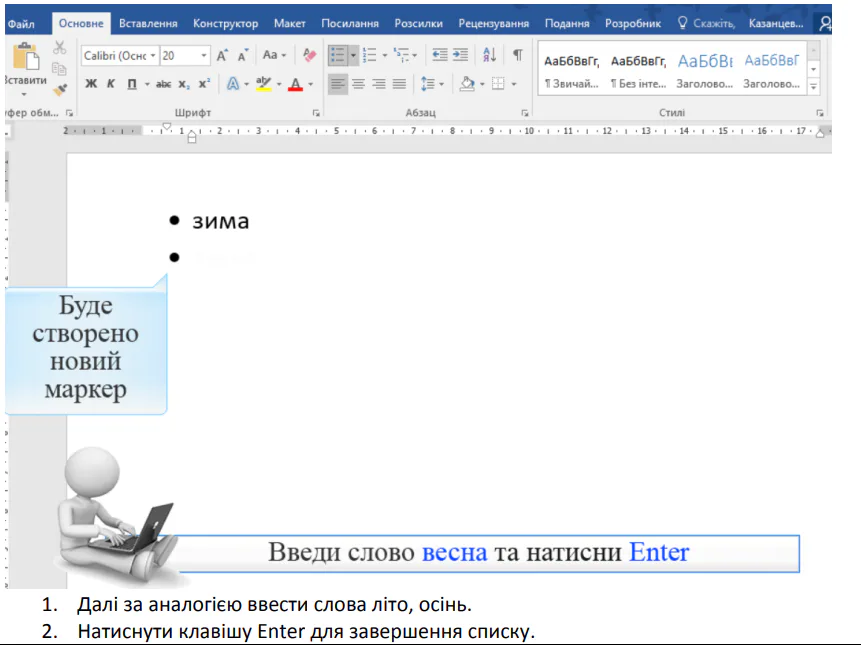Center-align the paragraph text

point(359,84)
